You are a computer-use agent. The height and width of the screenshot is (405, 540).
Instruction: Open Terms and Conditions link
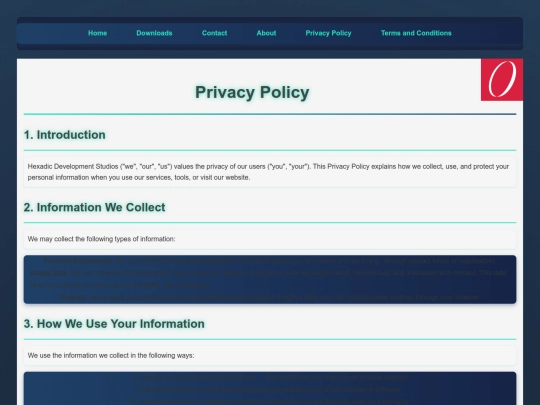pyautogui.click(x=416, y=33)
